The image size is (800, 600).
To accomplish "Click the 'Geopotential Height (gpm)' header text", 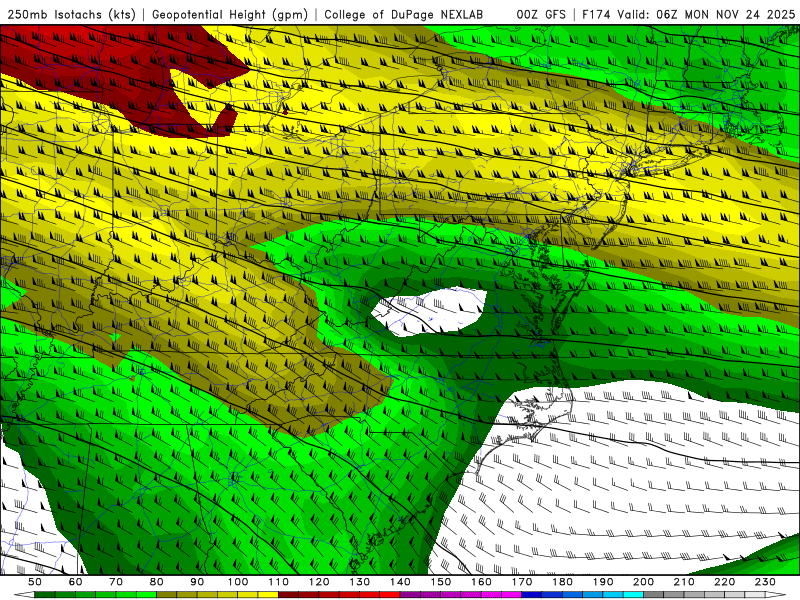I will click(x=230, y=15).
